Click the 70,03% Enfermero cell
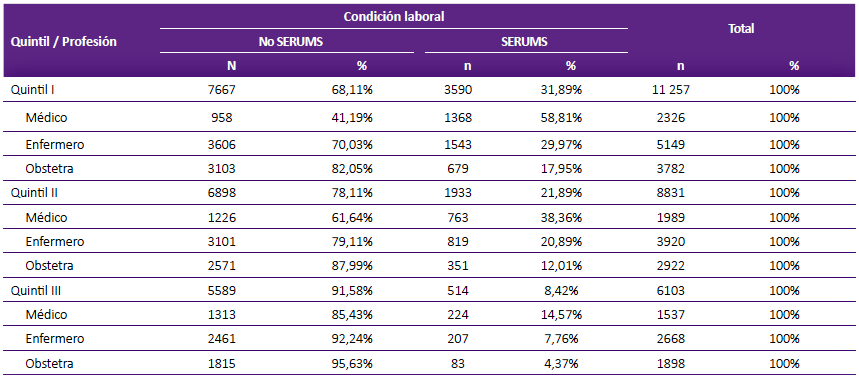 pos(354,145)
